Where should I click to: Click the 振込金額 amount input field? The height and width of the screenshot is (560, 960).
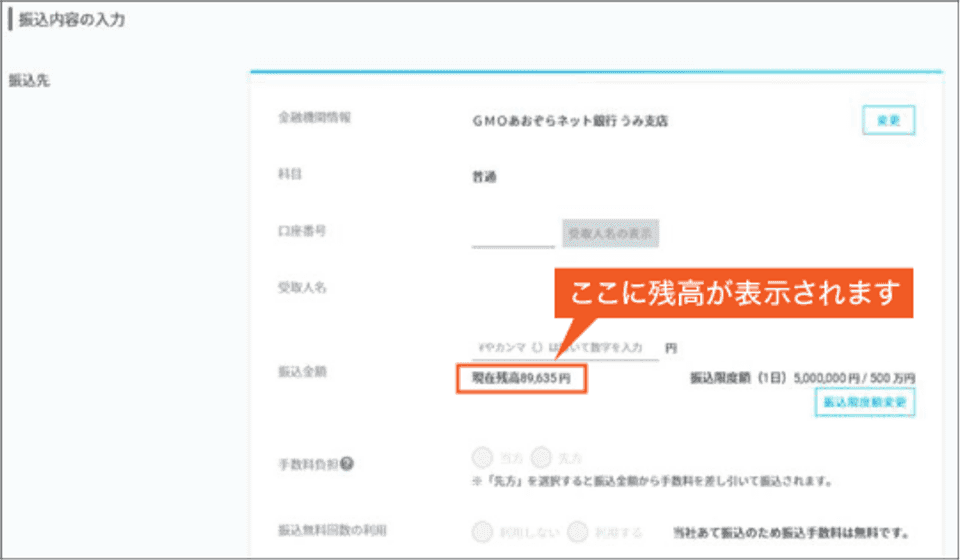(x=565, y=347)
